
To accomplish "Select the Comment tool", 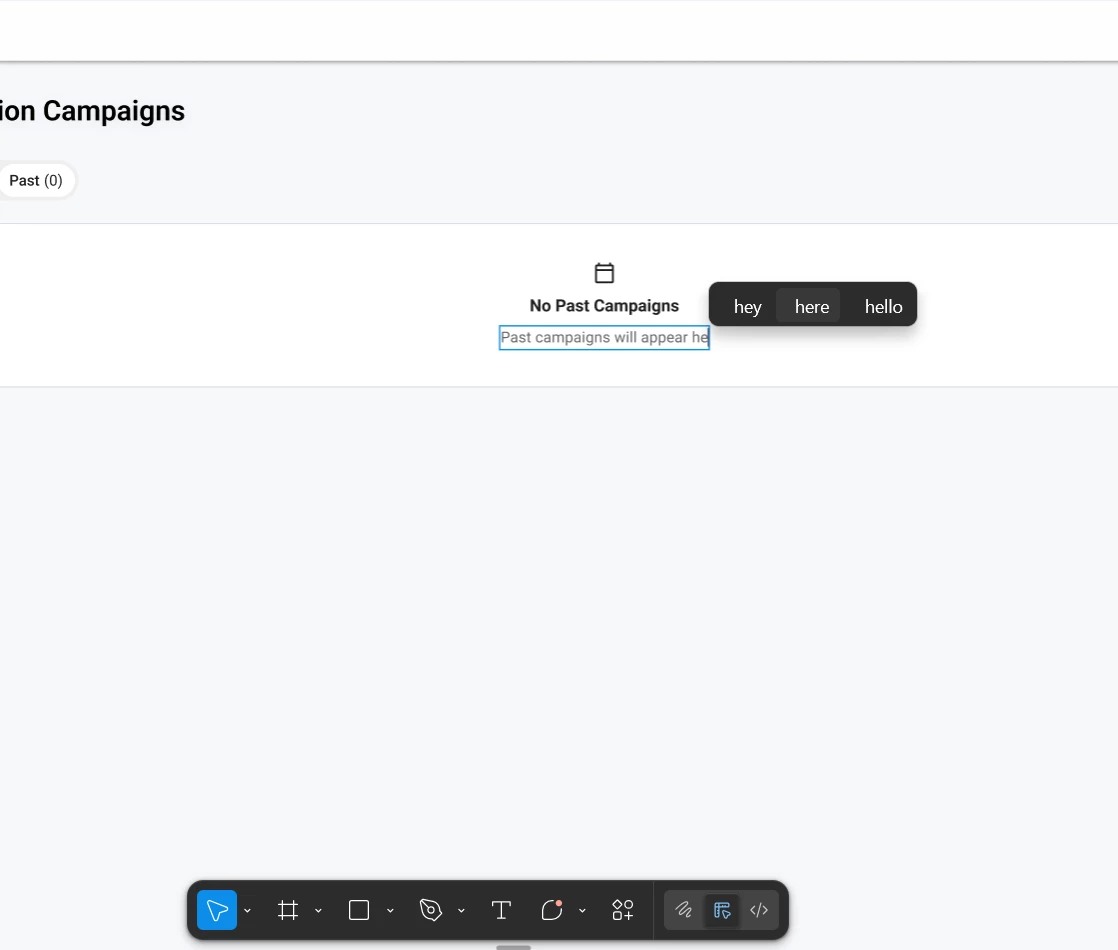I will (x=552, y=910).
